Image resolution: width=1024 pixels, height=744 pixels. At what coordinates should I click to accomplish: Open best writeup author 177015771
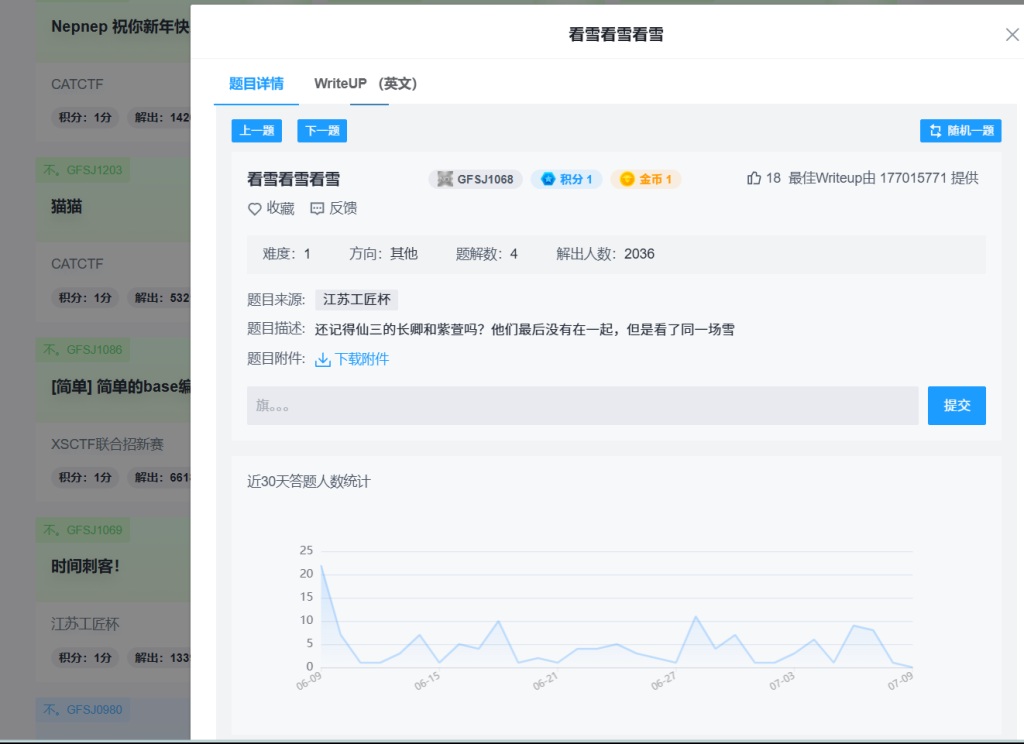coord(913,179)
